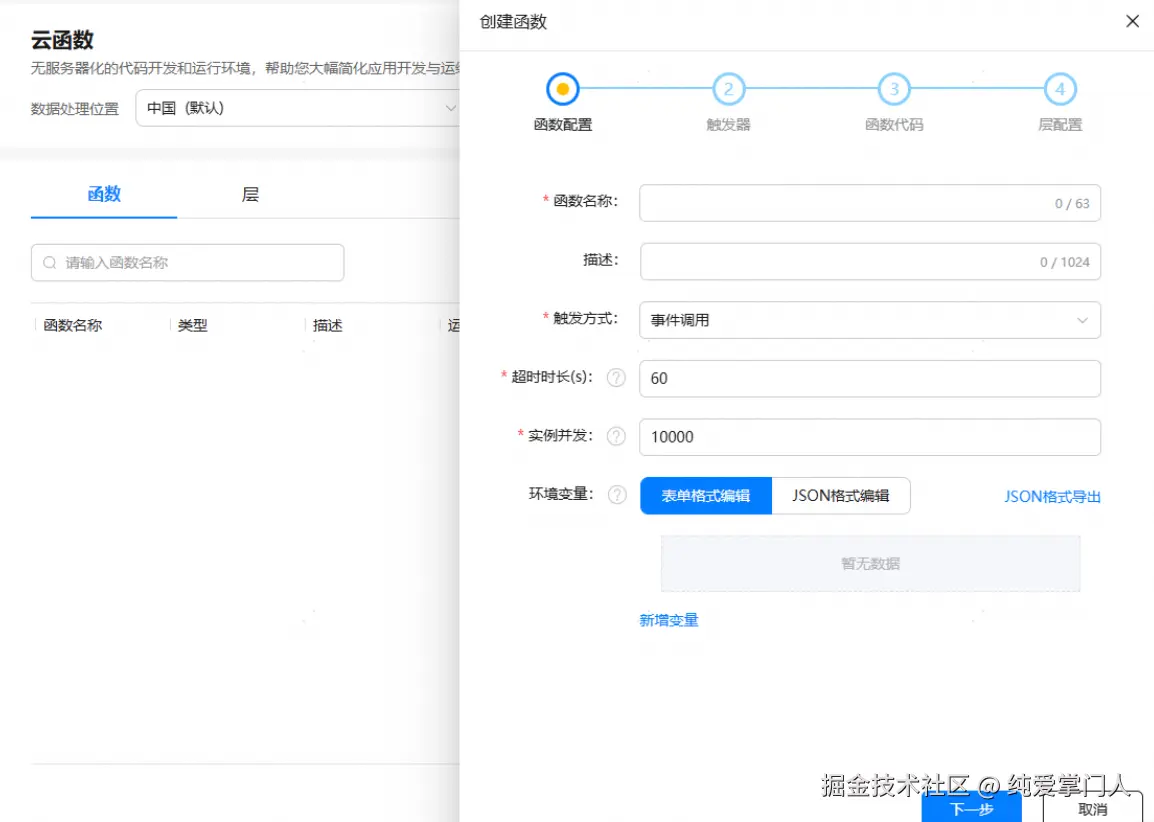Select JSON格式编辑 mode for environment variables
The height and width of the screenshot is (822, 1154).
click(x=840, y=495)
